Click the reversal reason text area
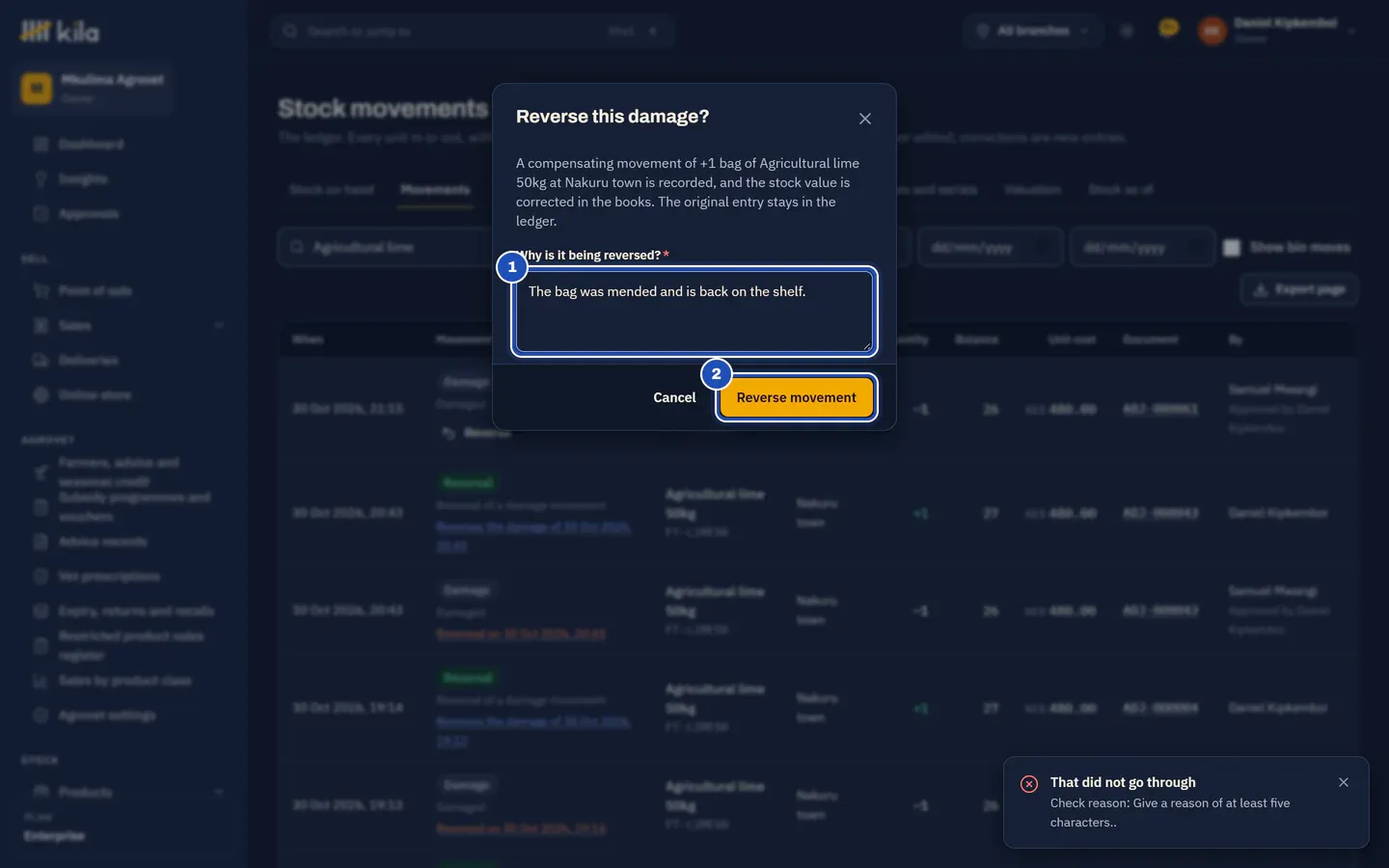The height and width of the screenshot is (868, 1389). tap(694, 312)
